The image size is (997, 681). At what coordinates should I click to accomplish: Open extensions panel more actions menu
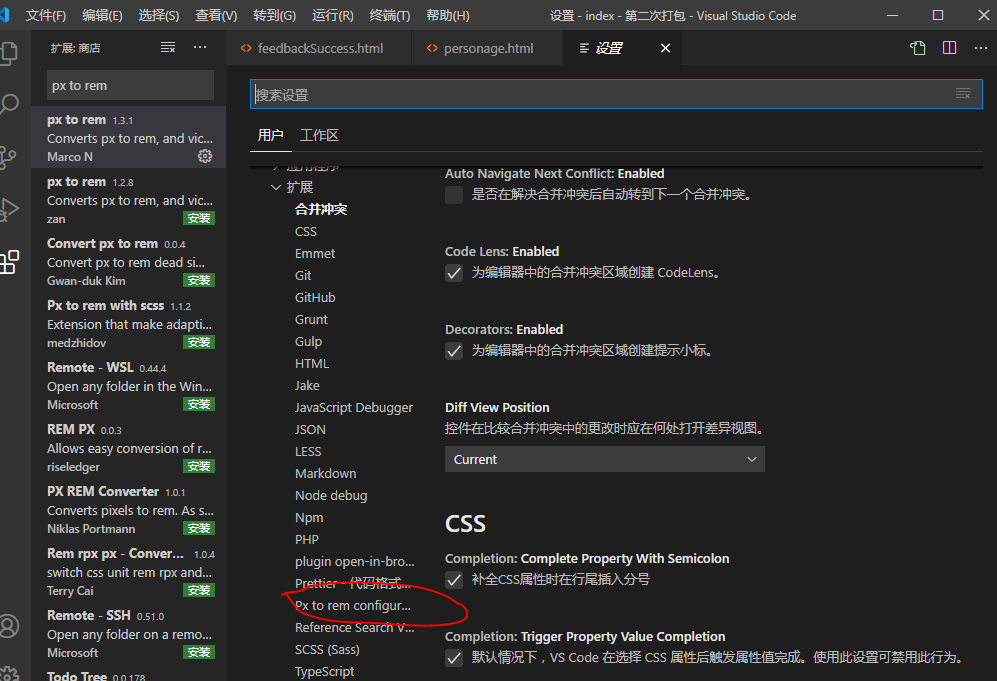200,47
